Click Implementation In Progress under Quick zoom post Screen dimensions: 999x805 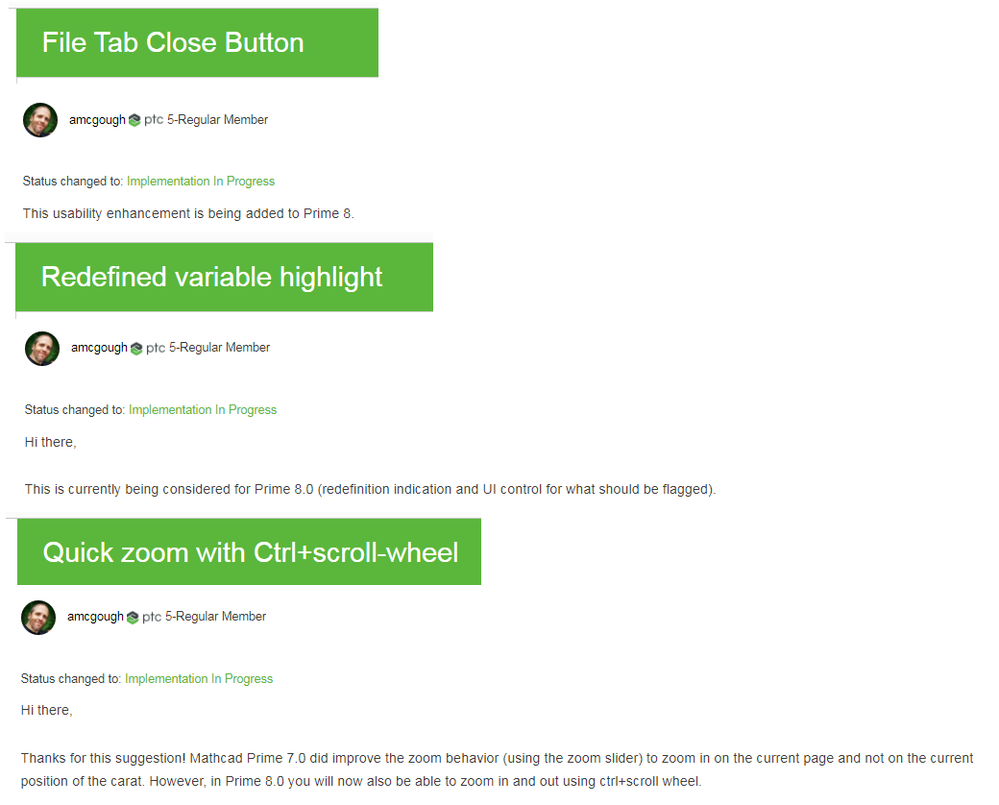point(199,678)
